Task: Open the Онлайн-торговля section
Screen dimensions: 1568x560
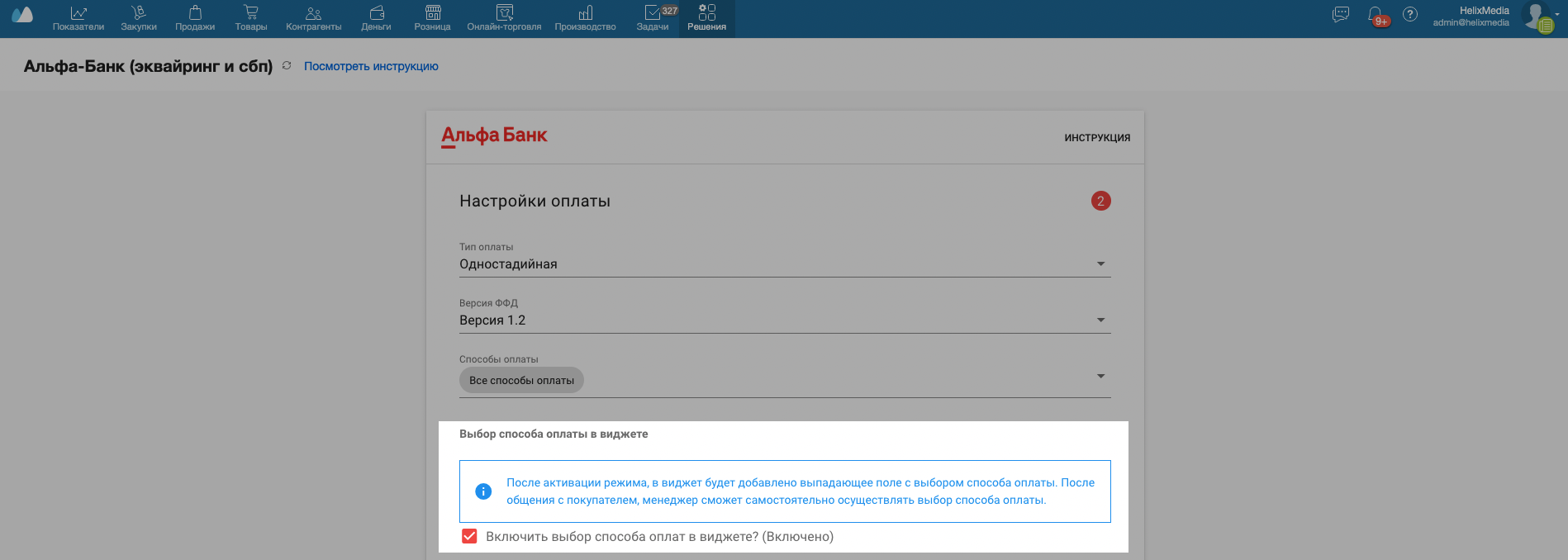Action: [x=504, y=19]
